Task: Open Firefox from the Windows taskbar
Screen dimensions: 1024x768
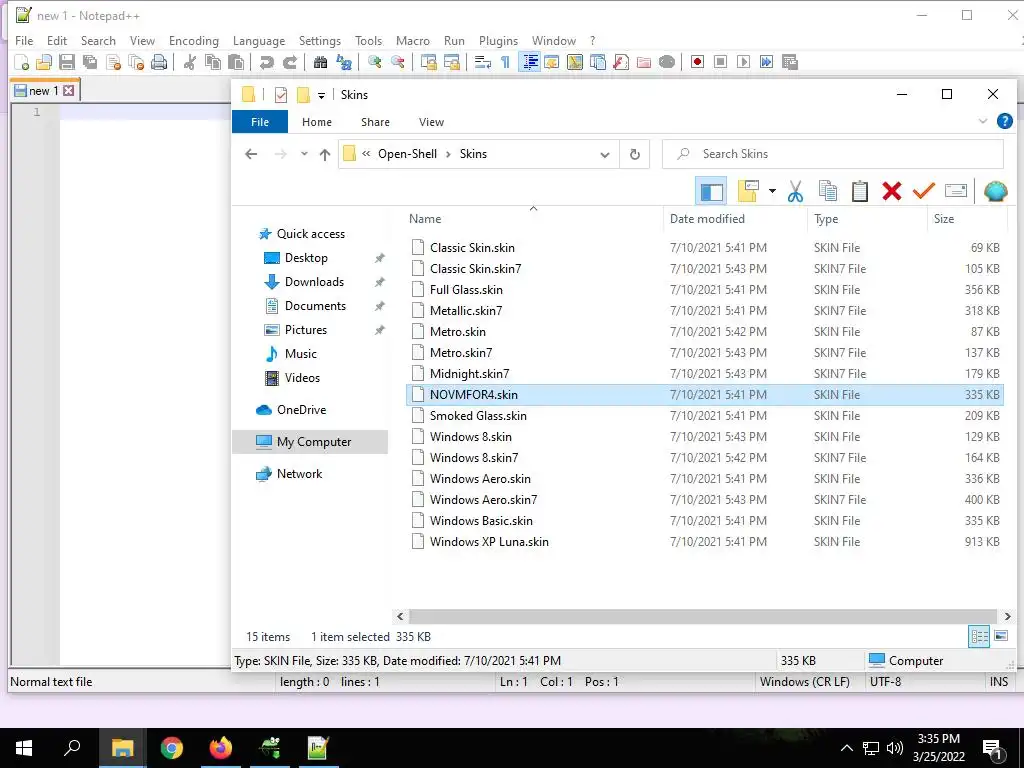Action: (x=221, y=747)
